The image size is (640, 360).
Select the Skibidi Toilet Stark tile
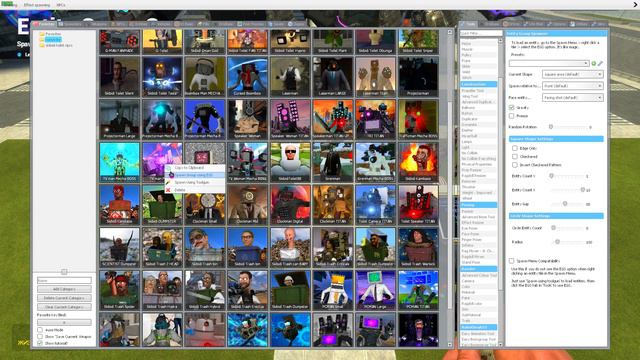click(119, 76)
